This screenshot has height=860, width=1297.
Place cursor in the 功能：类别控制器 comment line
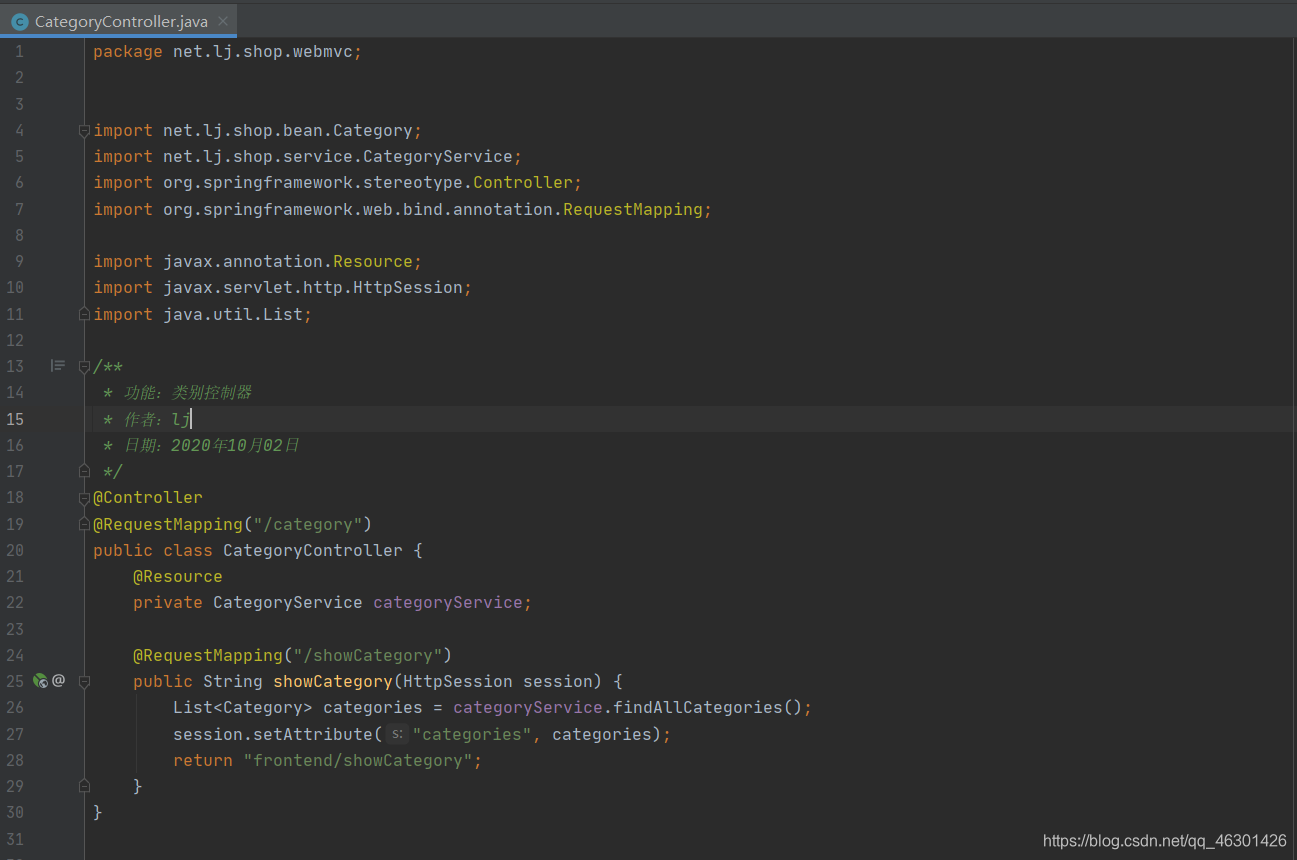coord(177,392)
